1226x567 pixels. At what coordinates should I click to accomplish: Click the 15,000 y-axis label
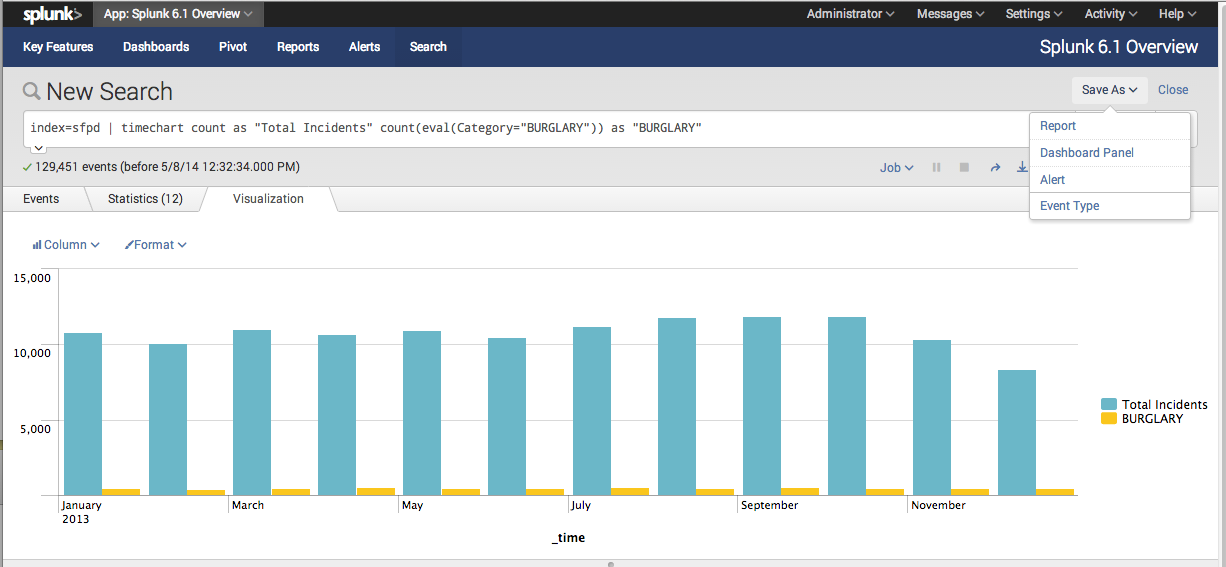coord(33,278)
